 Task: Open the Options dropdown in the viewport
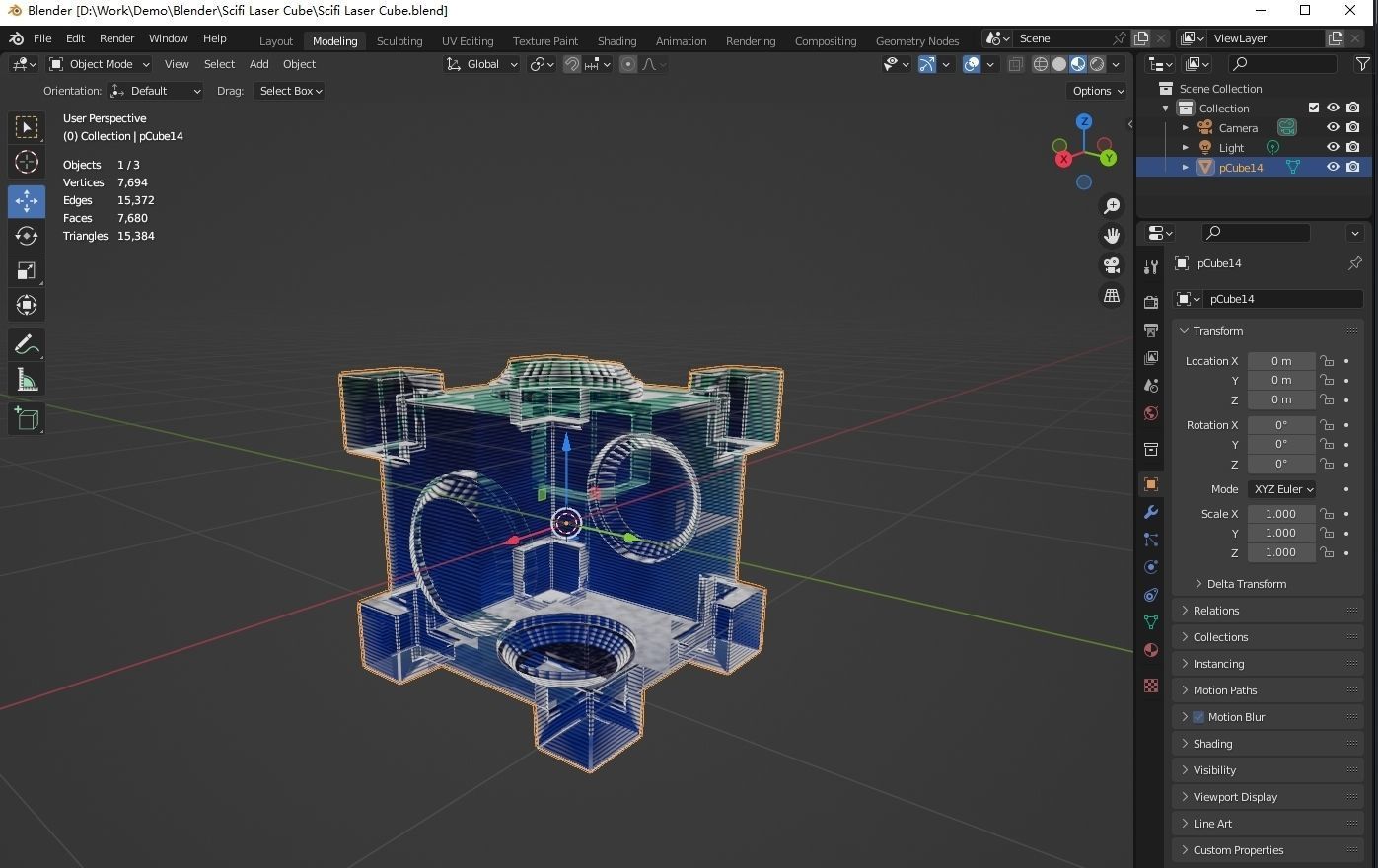pos(1097,91)
